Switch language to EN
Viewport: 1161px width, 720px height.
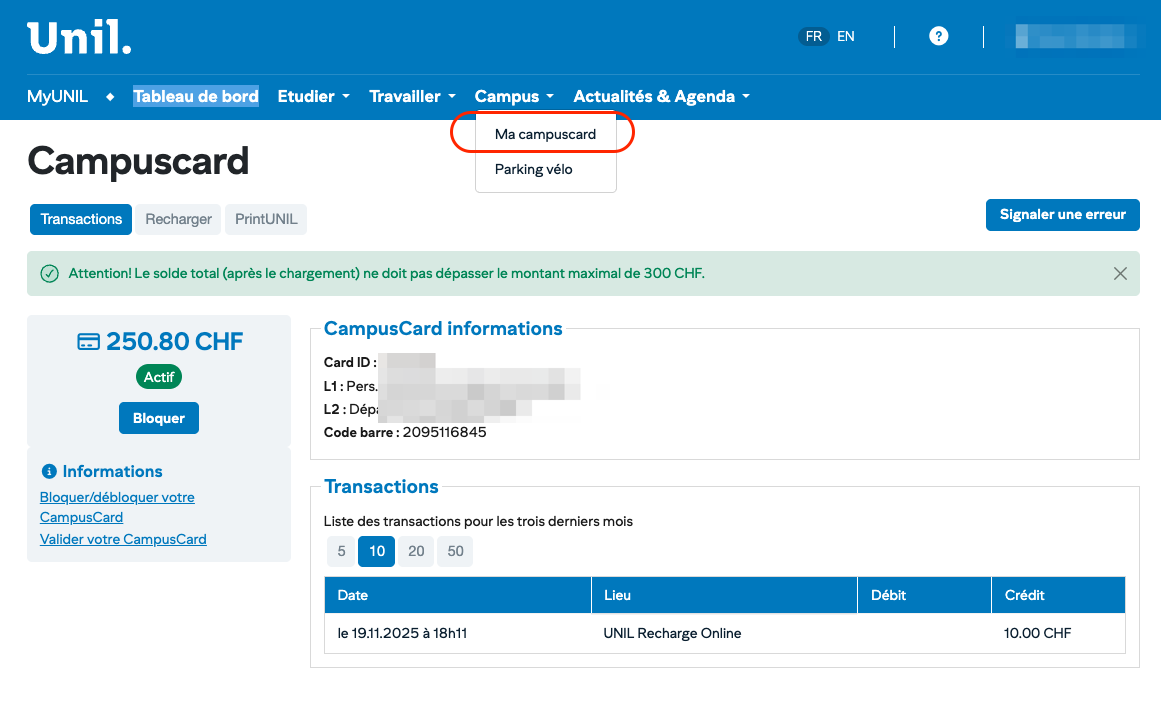846,37
